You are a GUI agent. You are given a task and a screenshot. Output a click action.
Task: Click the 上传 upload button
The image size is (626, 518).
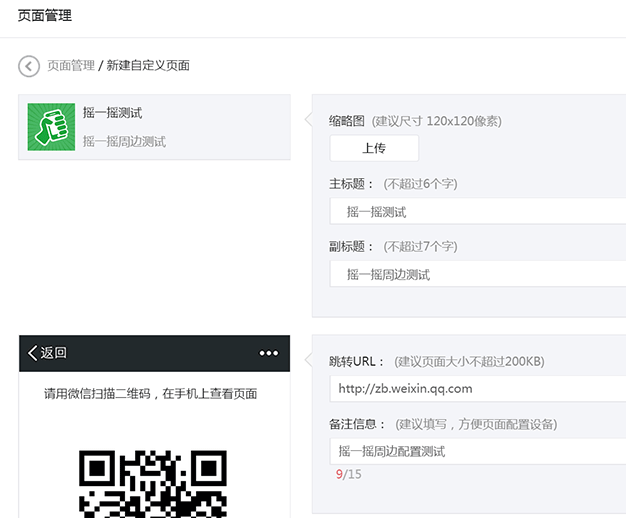pyautogui.click(x=374, y=148)
